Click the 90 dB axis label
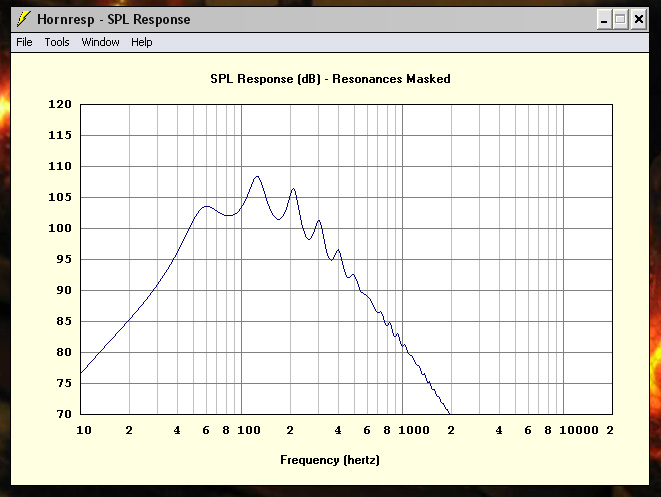This screenshot has height=497, width=661. click(64, 290)
